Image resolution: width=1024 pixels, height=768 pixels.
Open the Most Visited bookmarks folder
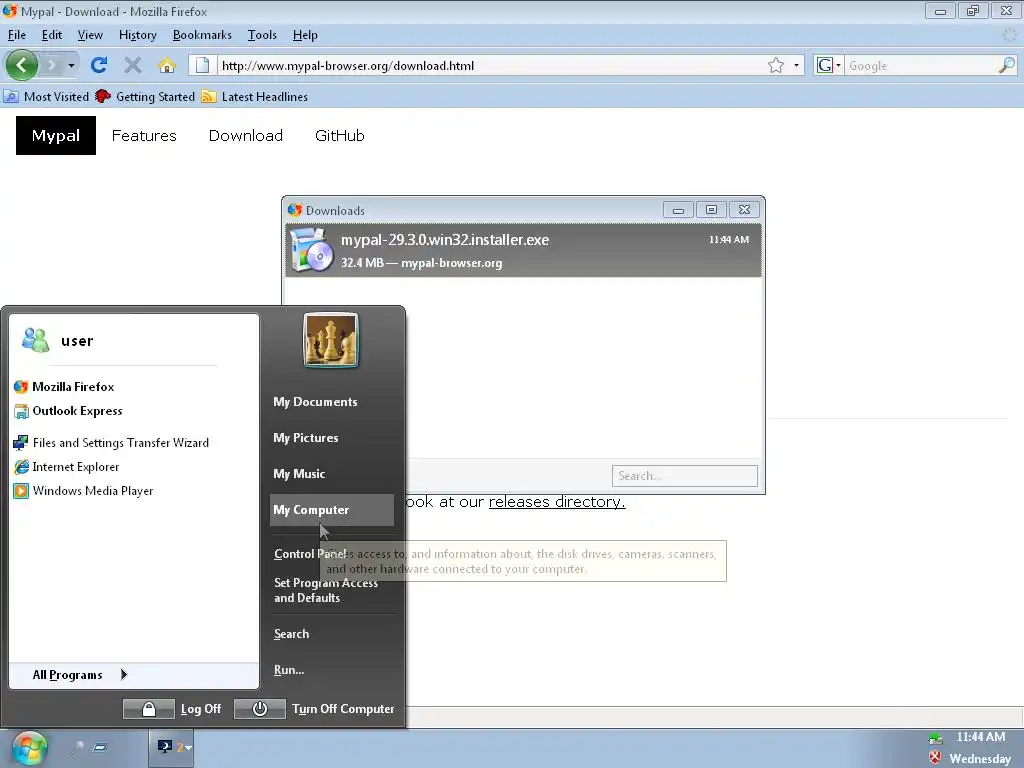tap(46, 97)
